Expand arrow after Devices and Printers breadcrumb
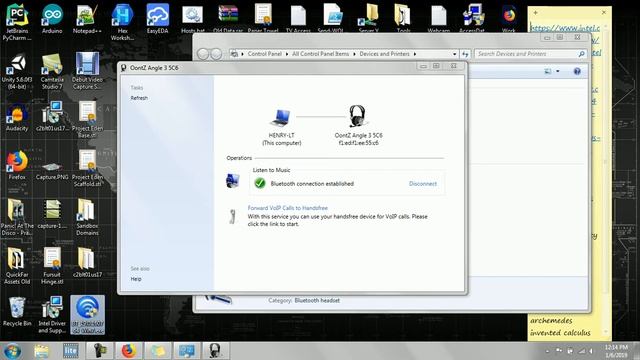 click(x=415, y=54)
